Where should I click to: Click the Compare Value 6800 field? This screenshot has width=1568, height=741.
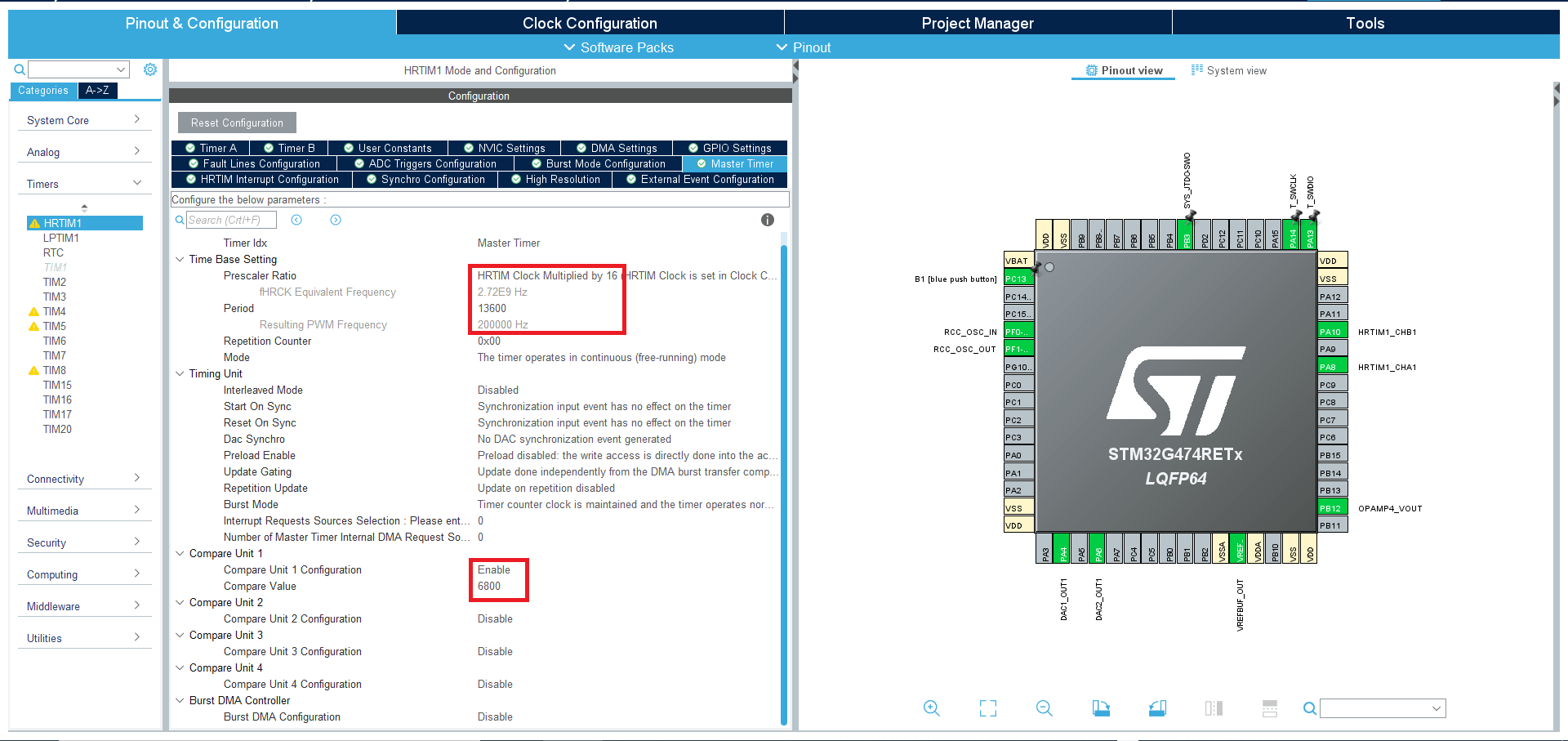489,586
